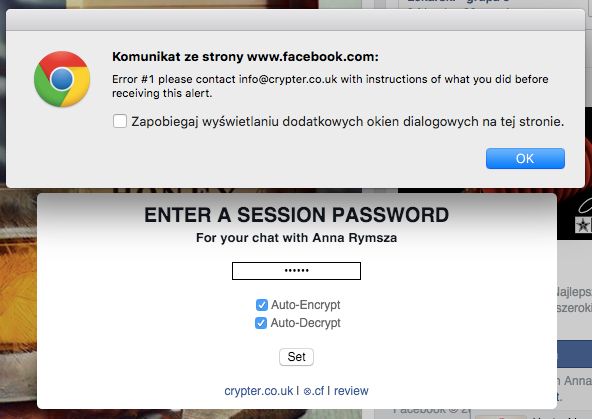Click OK to dismiss the alert
The width and height of the screenshot is (592, 419).
[x=525, y=158]
